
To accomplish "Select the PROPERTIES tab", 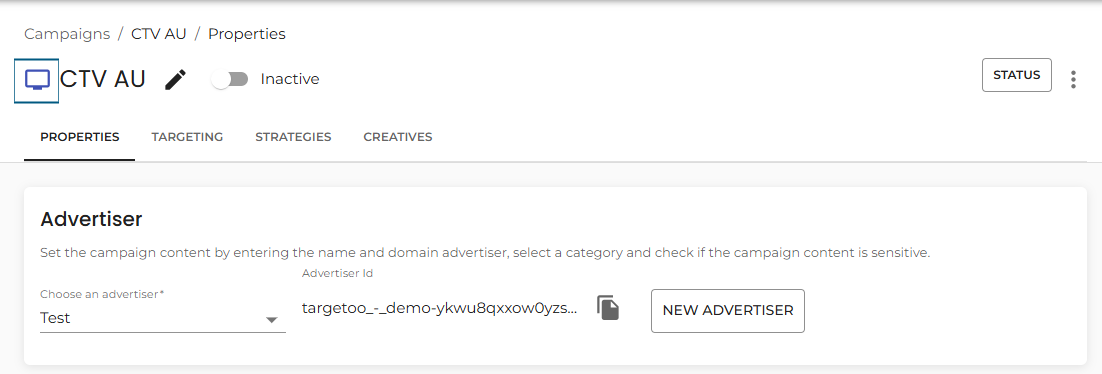I will [x=79, y=137].
